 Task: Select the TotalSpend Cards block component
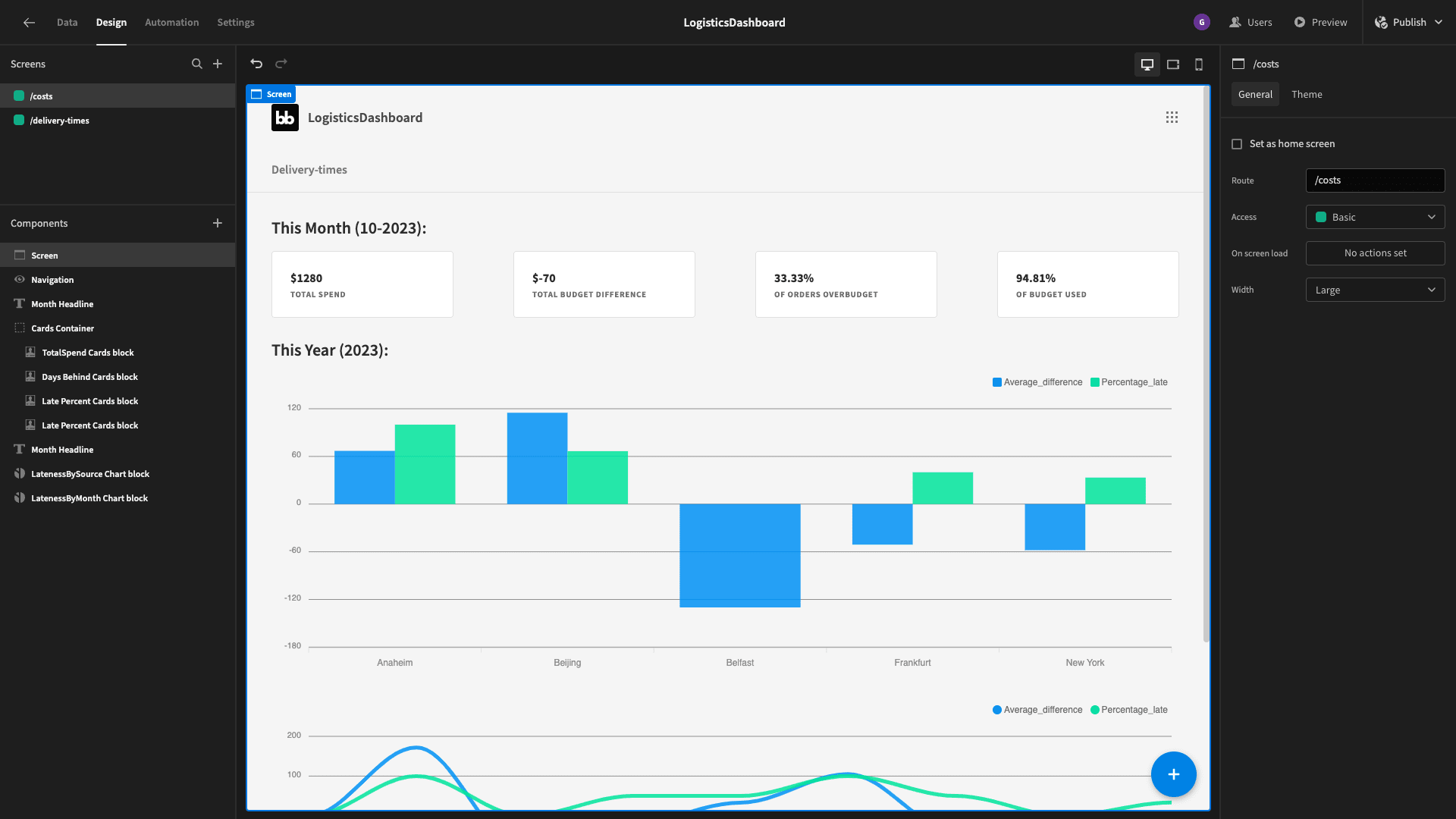pyautogui.click(x=118, y=353)
